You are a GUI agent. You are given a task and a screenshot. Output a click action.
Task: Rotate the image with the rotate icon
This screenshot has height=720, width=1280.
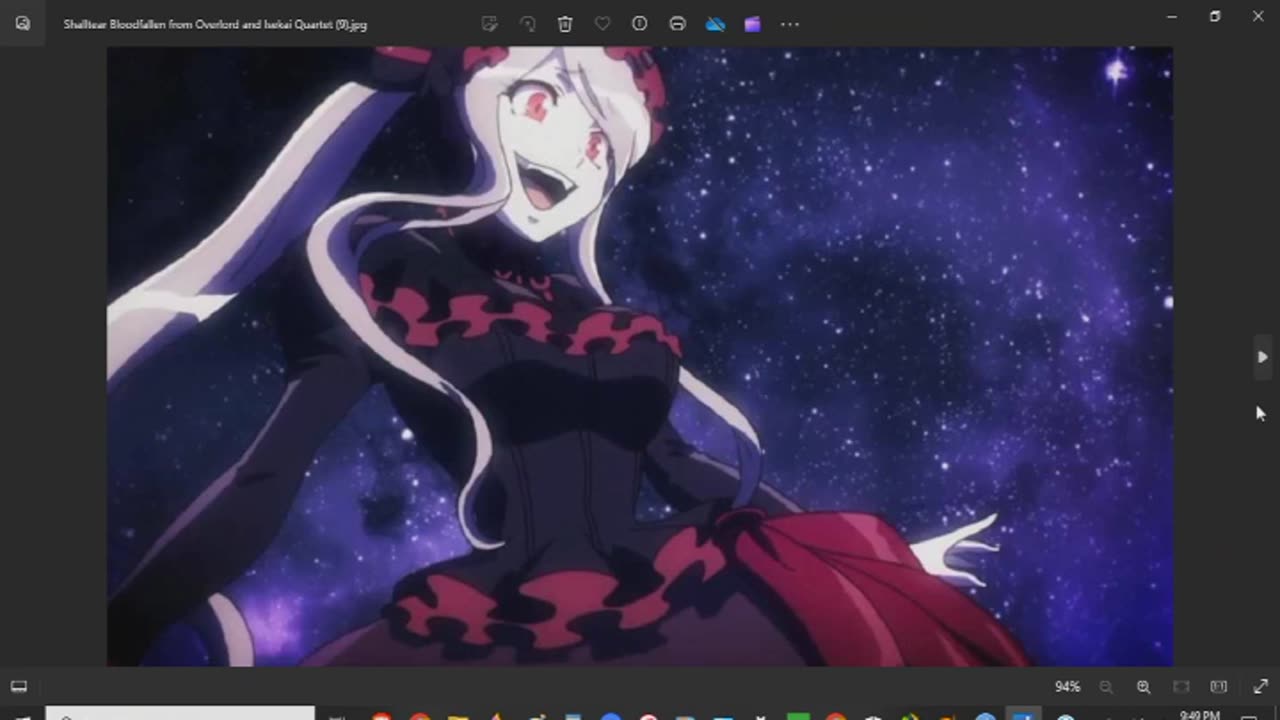pos(527,24)
